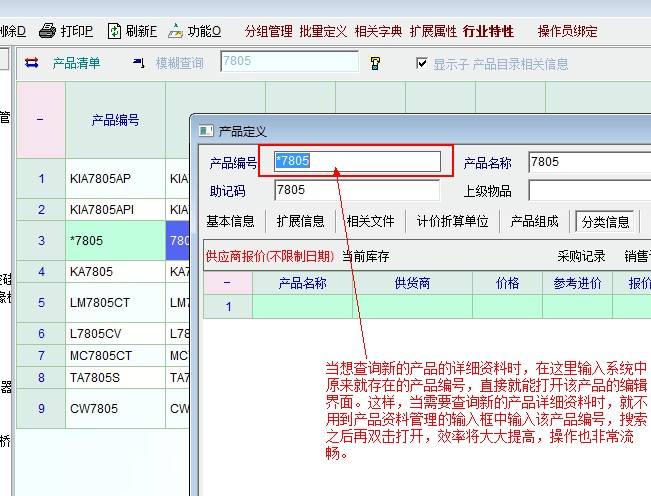651x496 pixels.
Task: Open the 产品组成 tab
Action: pyautogui.click(x=535, y=221)
